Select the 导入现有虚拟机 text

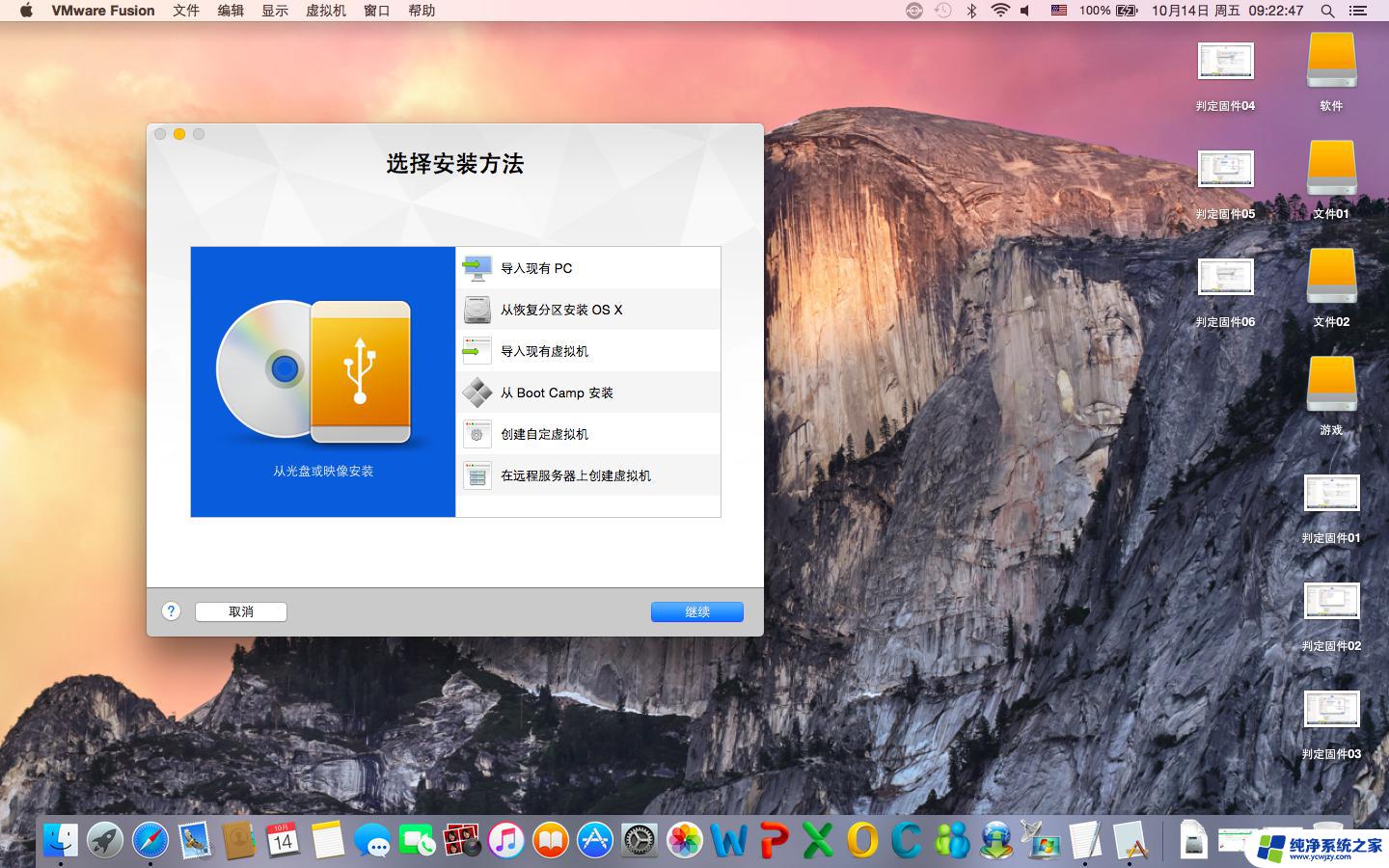pyautogui.click(x=544, y=351)
